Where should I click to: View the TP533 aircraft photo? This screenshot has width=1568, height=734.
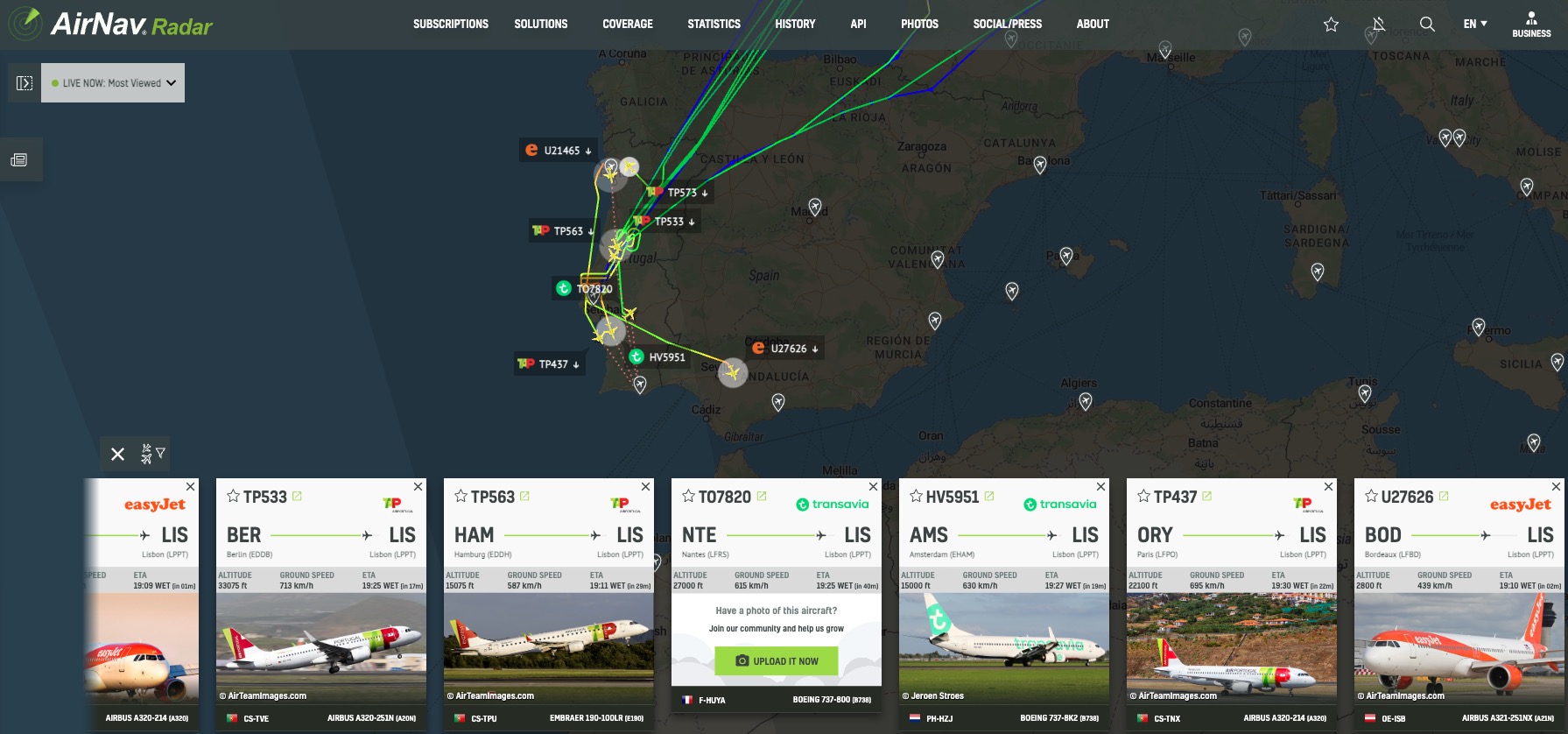pyautogui.click(x=321, y=648)
